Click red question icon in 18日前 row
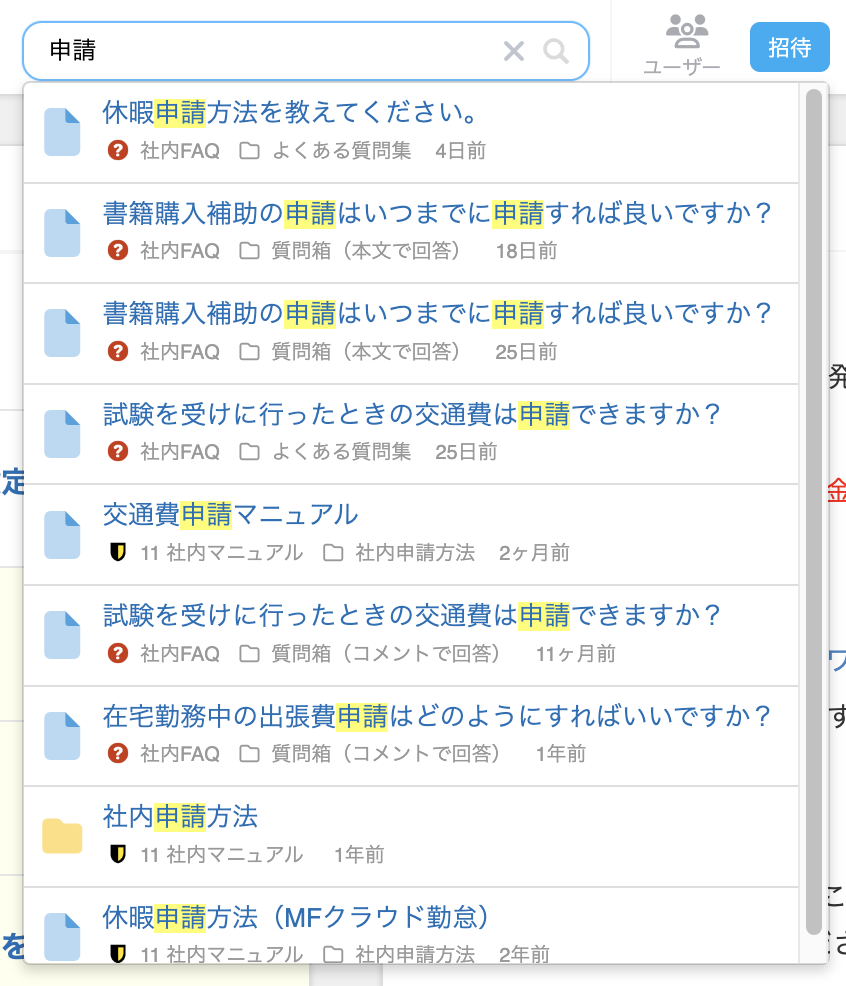This screenshot has height=986, width=846. 118,250
